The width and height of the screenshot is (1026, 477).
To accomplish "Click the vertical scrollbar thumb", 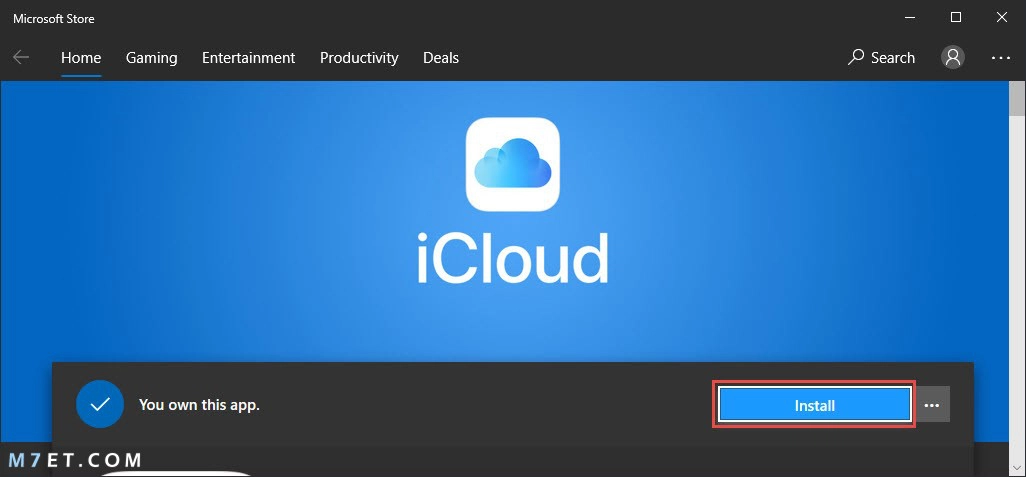I will coord(1017,98).
